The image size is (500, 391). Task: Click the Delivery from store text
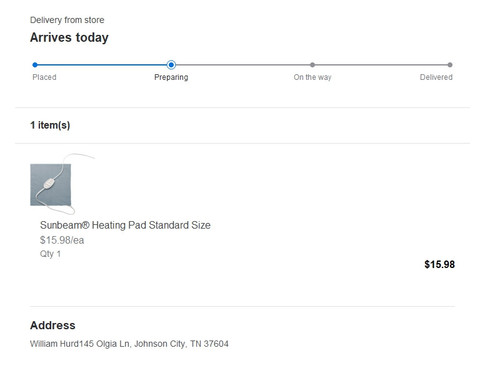pyautogui.click(x=67, y=20)
